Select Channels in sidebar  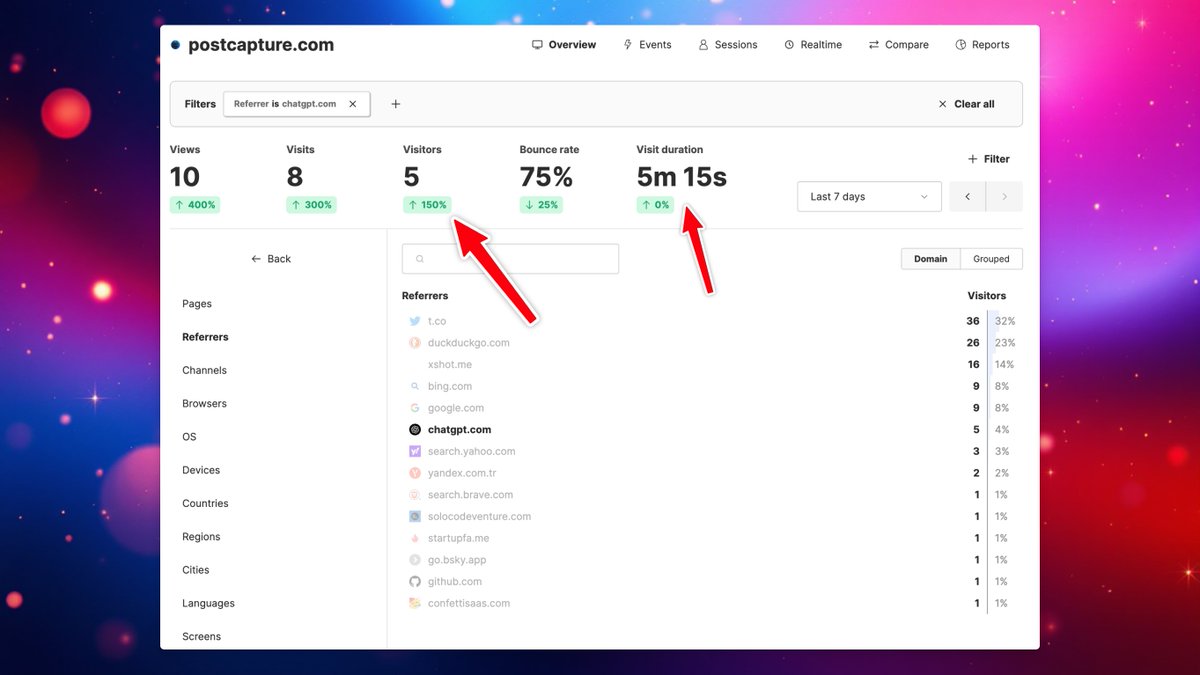(204, 370)
